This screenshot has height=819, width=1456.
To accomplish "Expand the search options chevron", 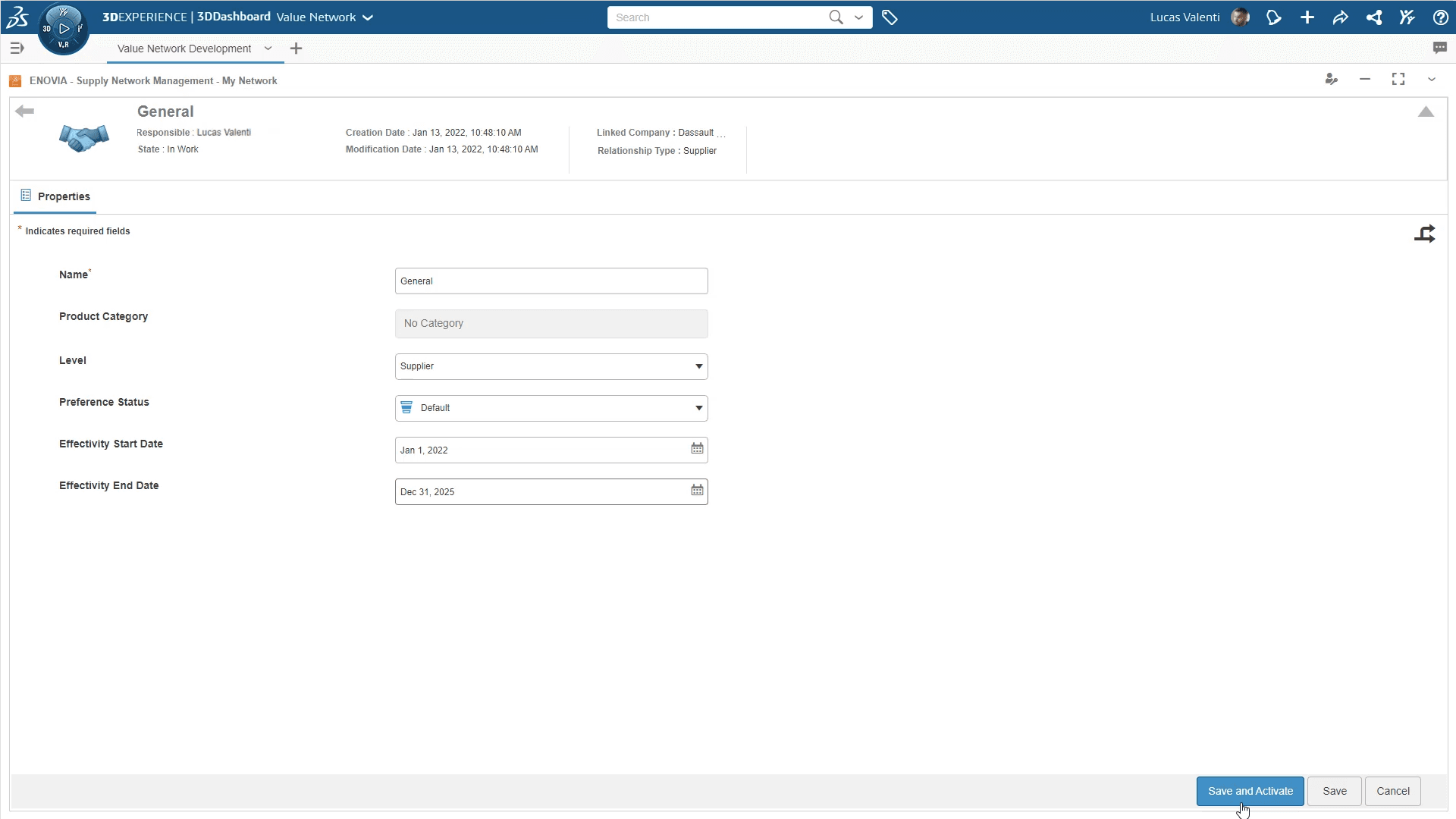I will coord(858,17).
